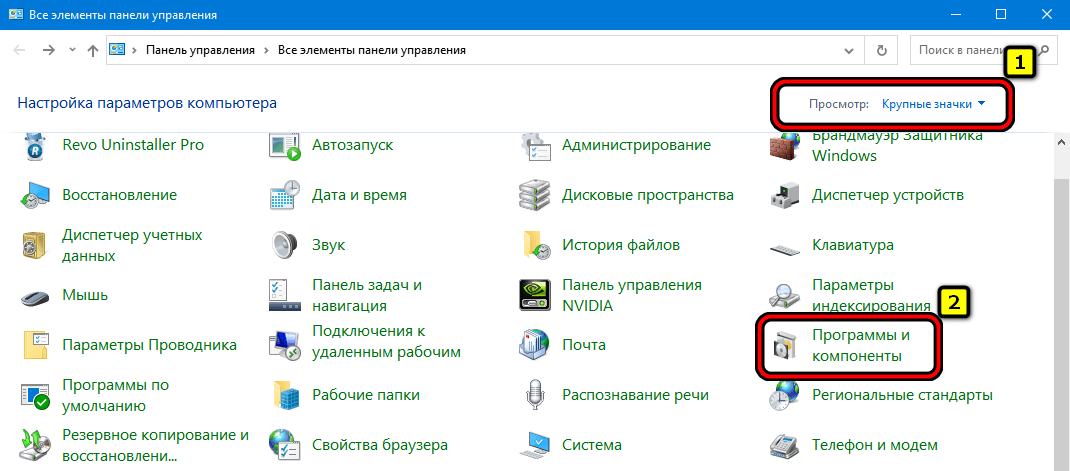Open the Revo Uninstaller Pro icon

point(34,145)
